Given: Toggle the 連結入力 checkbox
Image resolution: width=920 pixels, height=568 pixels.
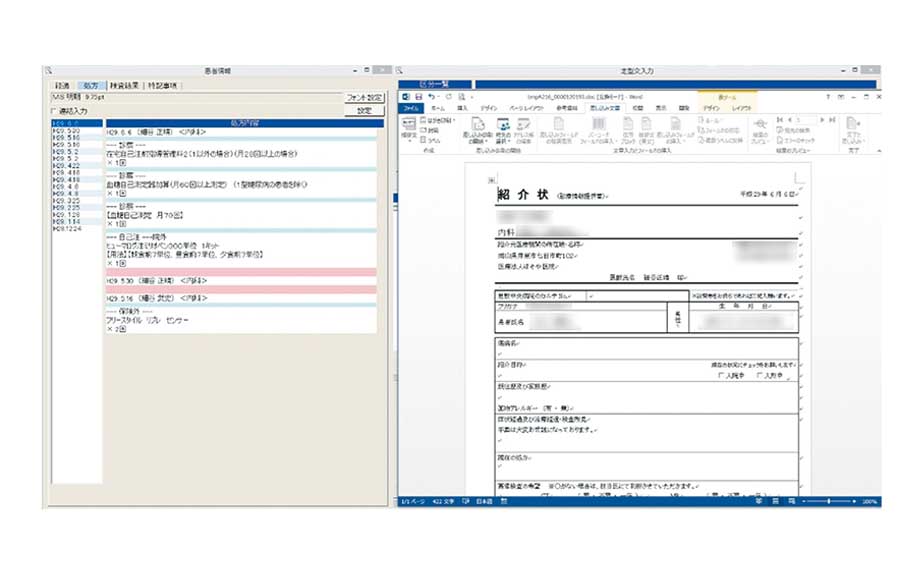Looking at the screenshot, I should point(55,111).
